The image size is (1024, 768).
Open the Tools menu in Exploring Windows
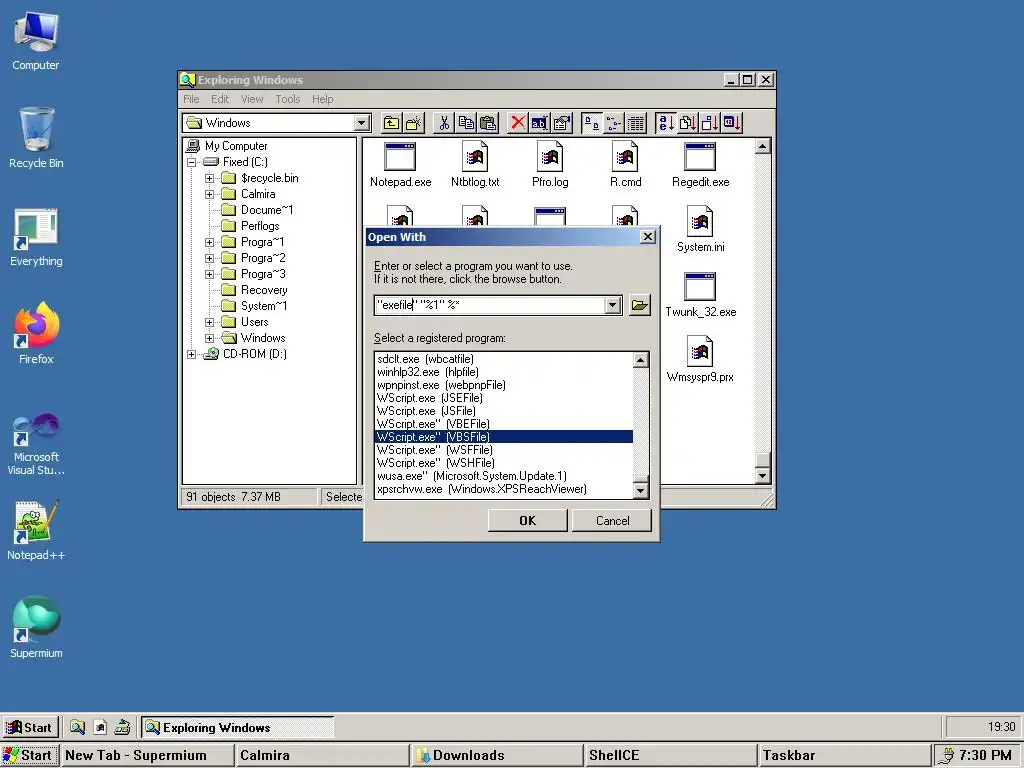pos(287,99)
